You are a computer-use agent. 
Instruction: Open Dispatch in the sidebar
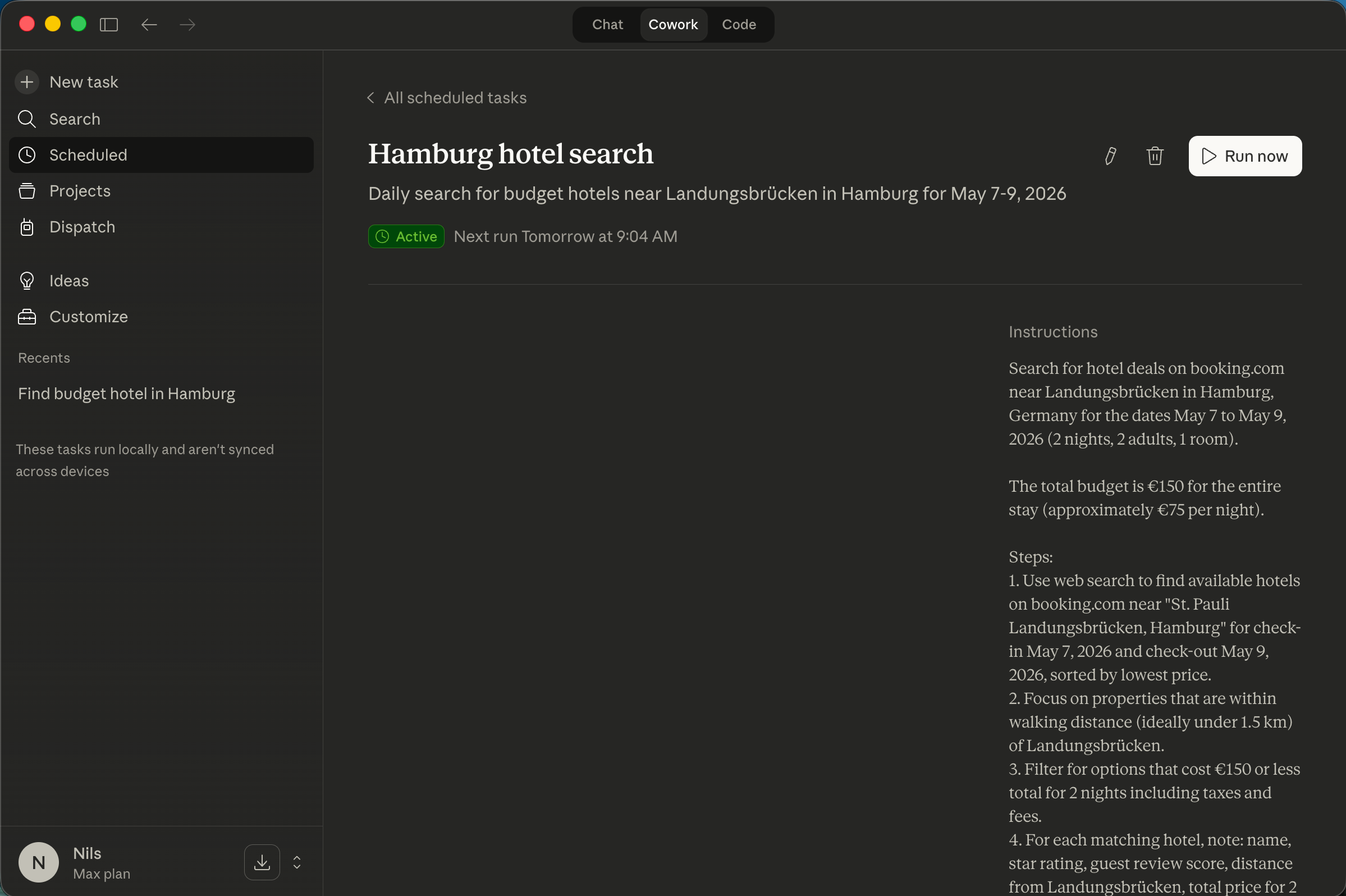click(161, 227)
